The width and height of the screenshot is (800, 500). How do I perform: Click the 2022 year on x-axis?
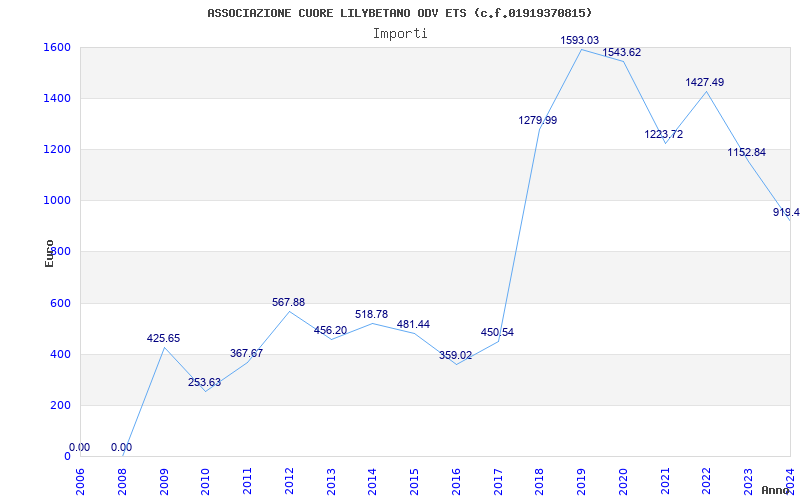707,482
